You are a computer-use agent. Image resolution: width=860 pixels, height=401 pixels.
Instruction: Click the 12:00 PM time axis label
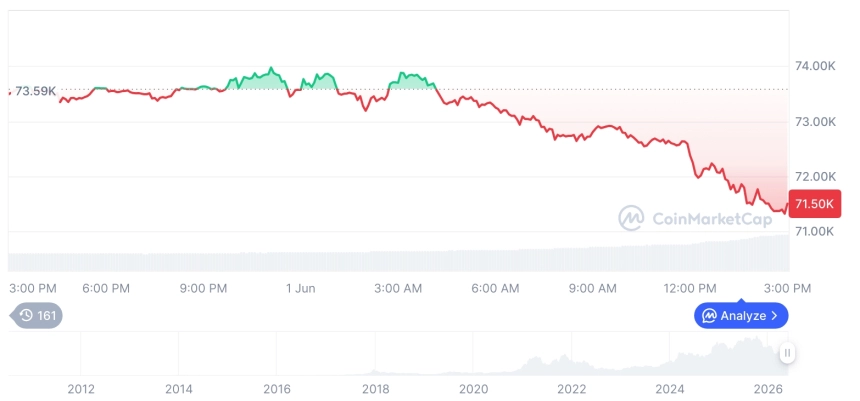689,289
